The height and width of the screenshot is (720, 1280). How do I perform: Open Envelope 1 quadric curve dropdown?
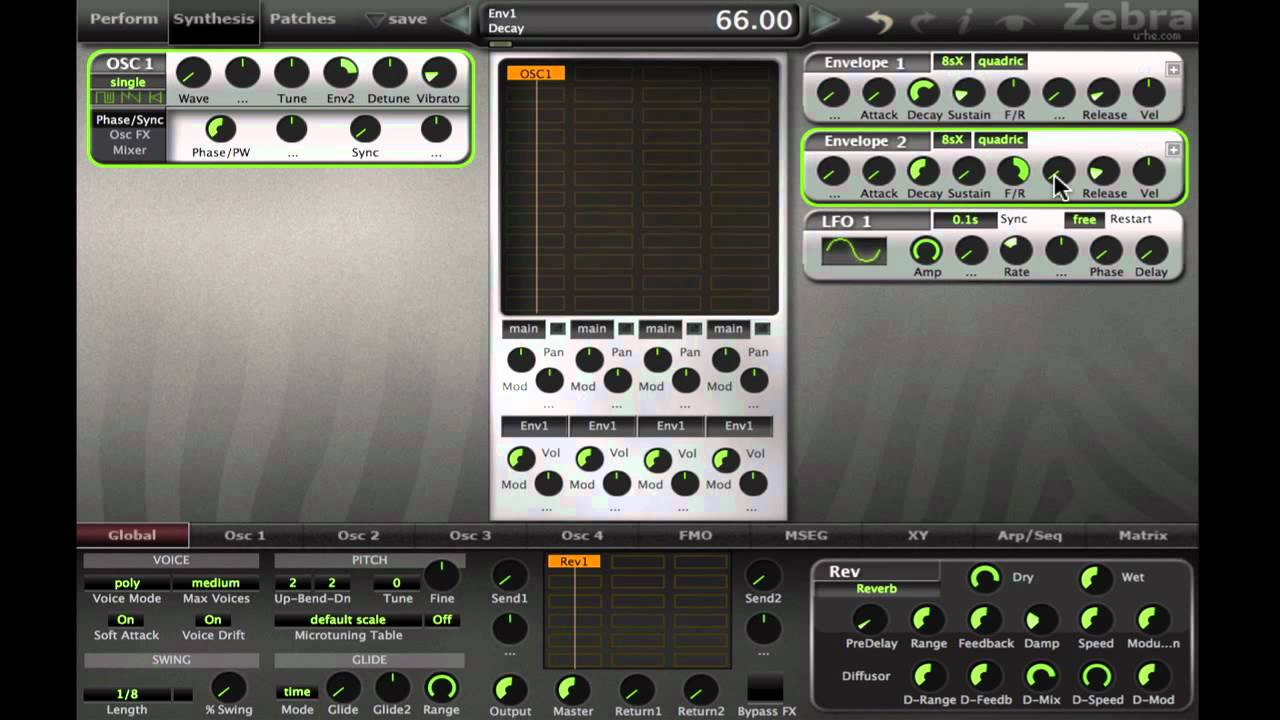[1000, 61]
